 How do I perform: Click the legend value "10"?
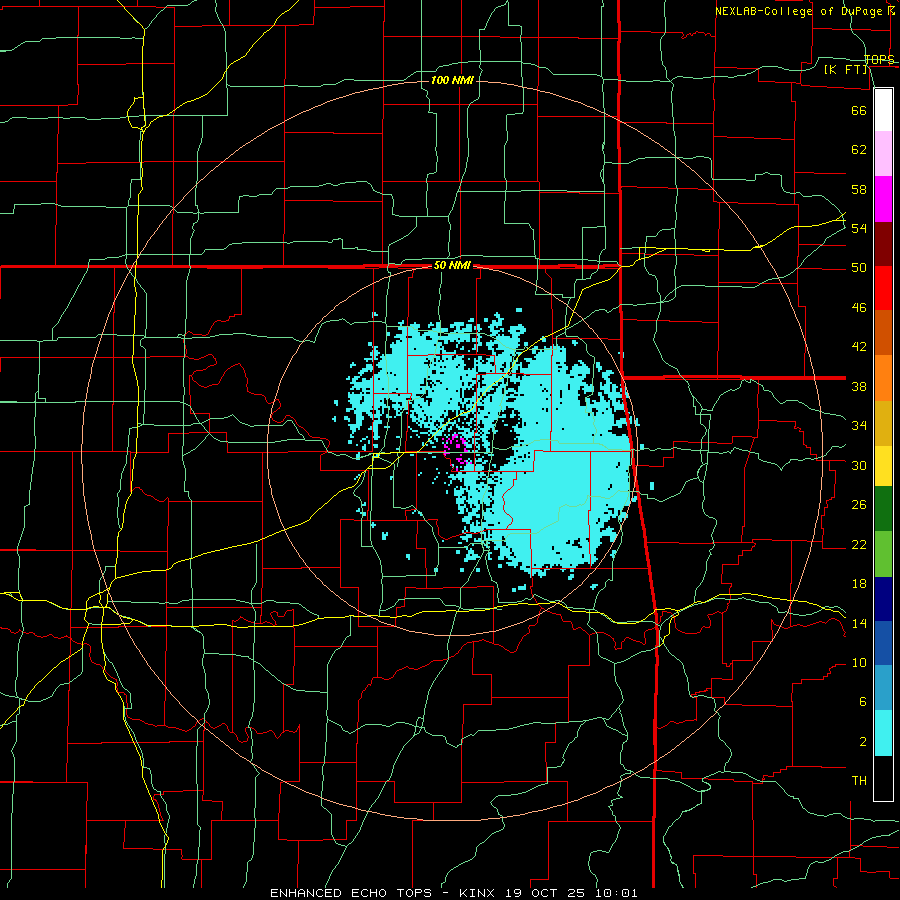point(859,662)
